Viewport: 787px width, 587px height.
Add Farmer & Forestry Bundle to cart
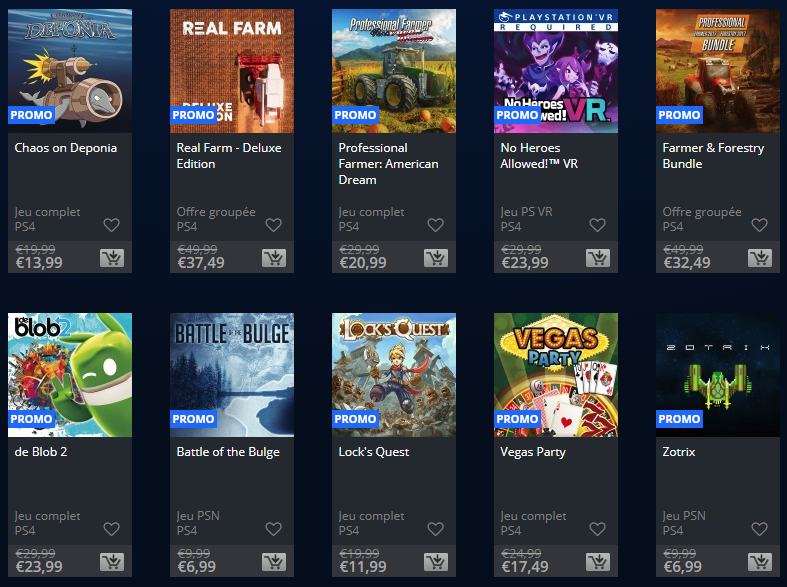pyautogui.click(x=760, y=258)
